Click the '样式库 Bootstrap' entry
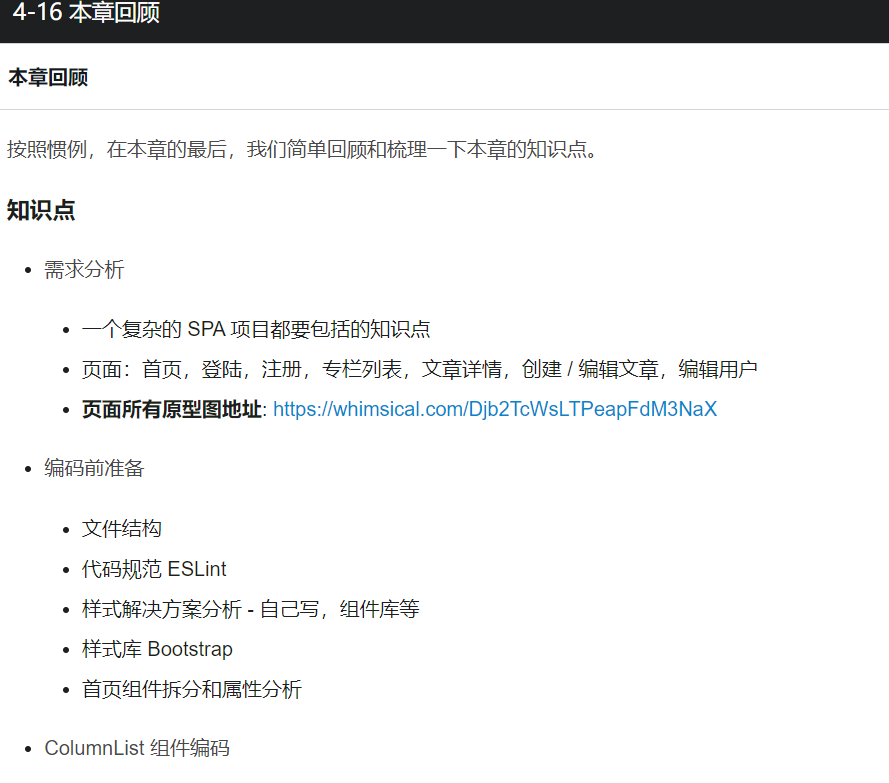889x783 pixels. pos(156,648)
